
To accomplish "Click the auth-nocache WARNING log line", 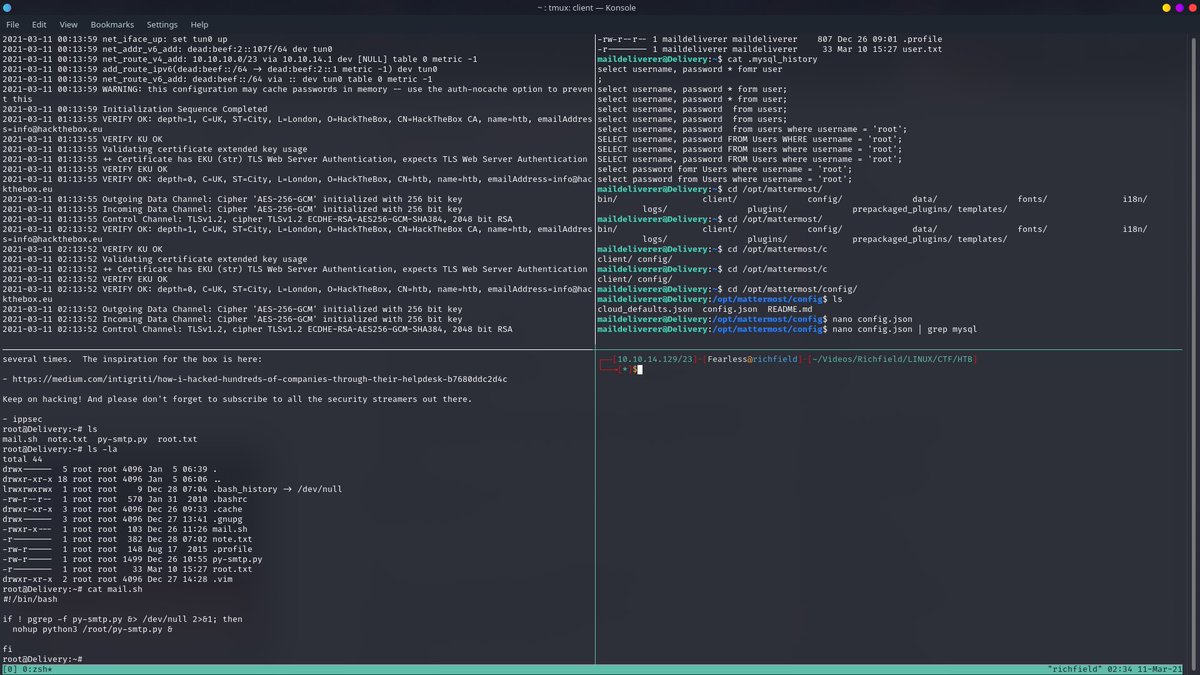I will point(296,94).
